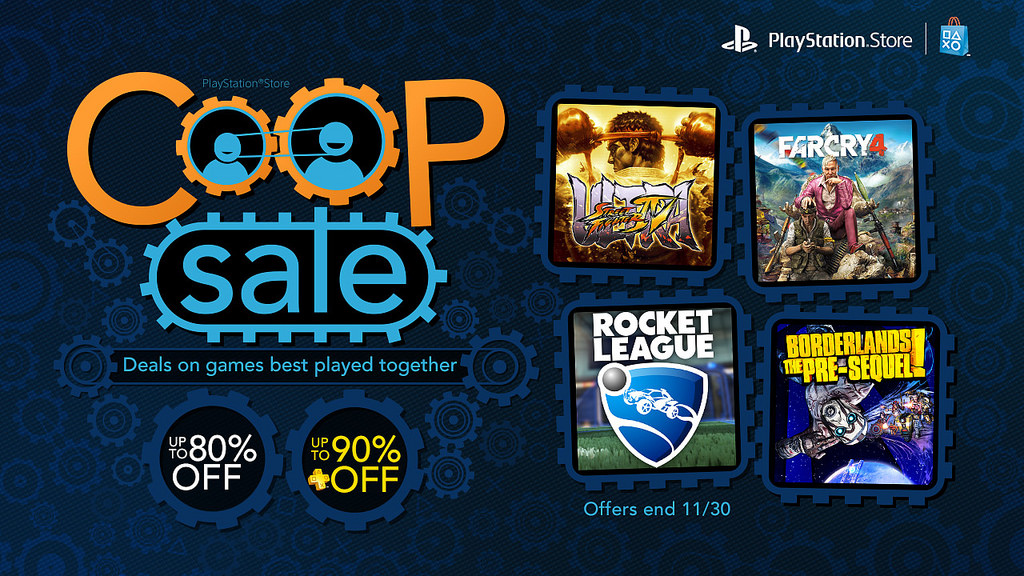Click Deals on games best played together
This screenshot has height=576, width=1024.
point(290,364)
